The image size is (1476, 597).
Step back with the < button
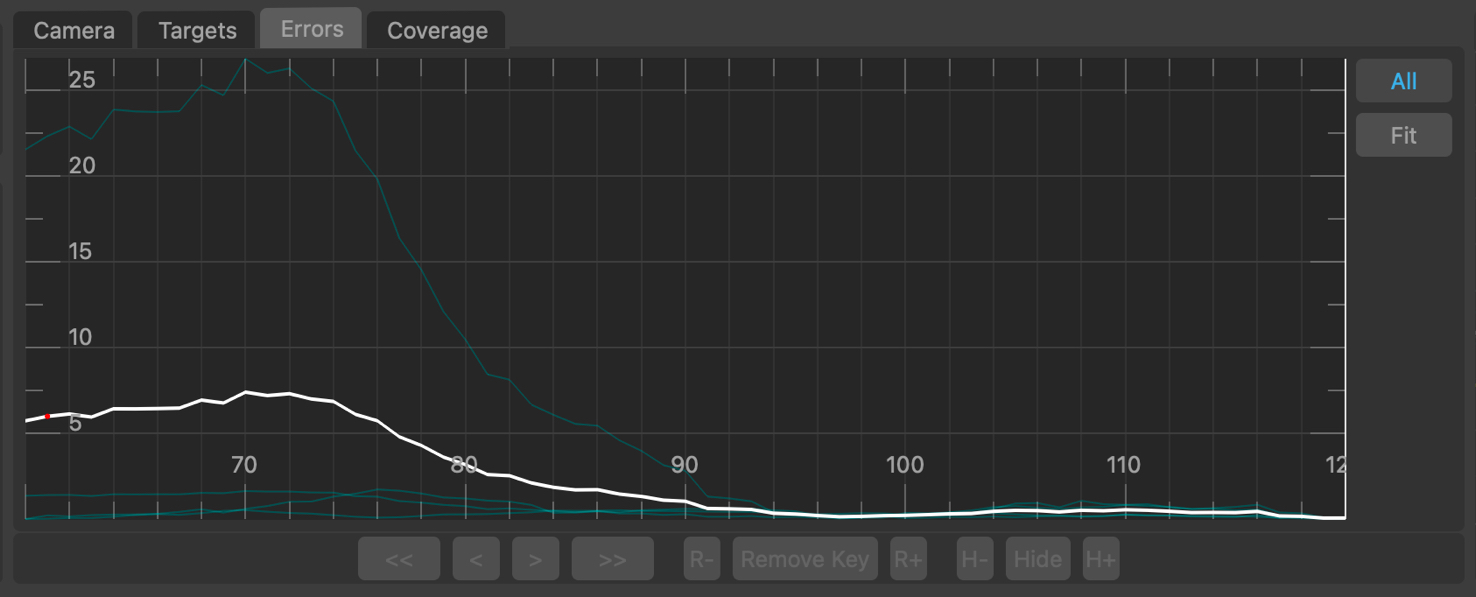(x=476, y=559)
